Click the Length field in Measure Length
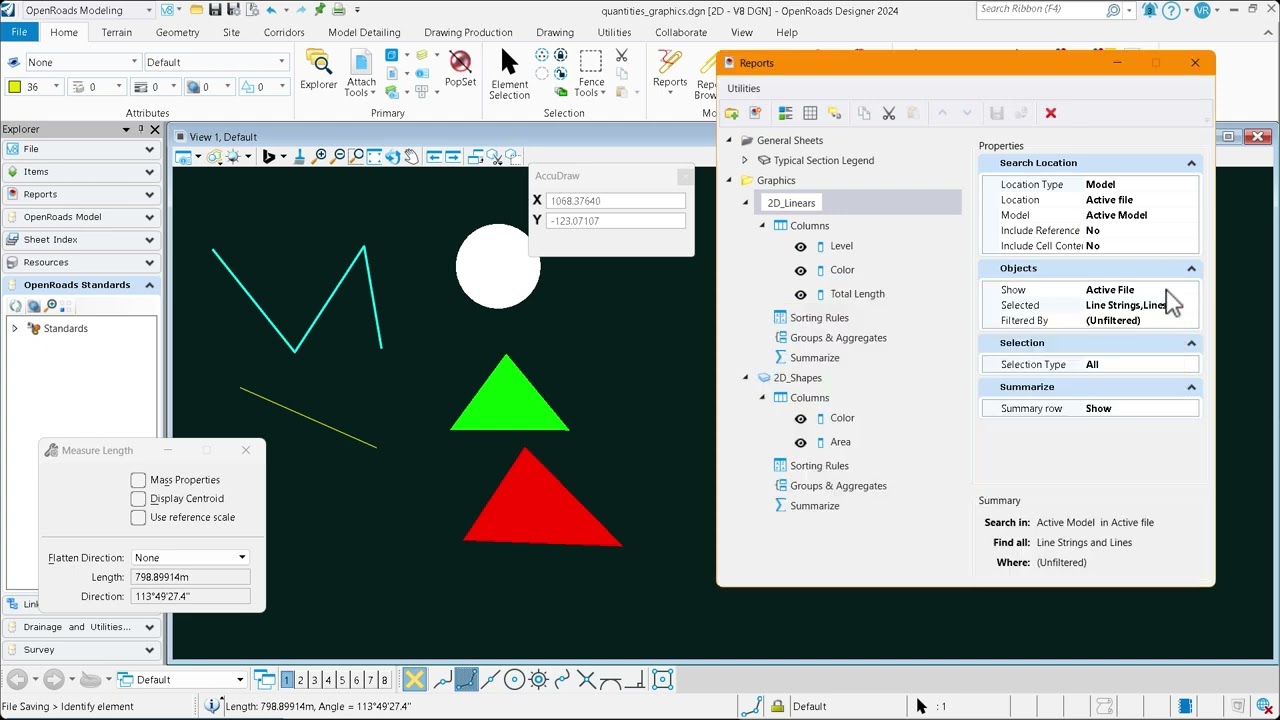The image size is (1280, 720). coord(190,577)
